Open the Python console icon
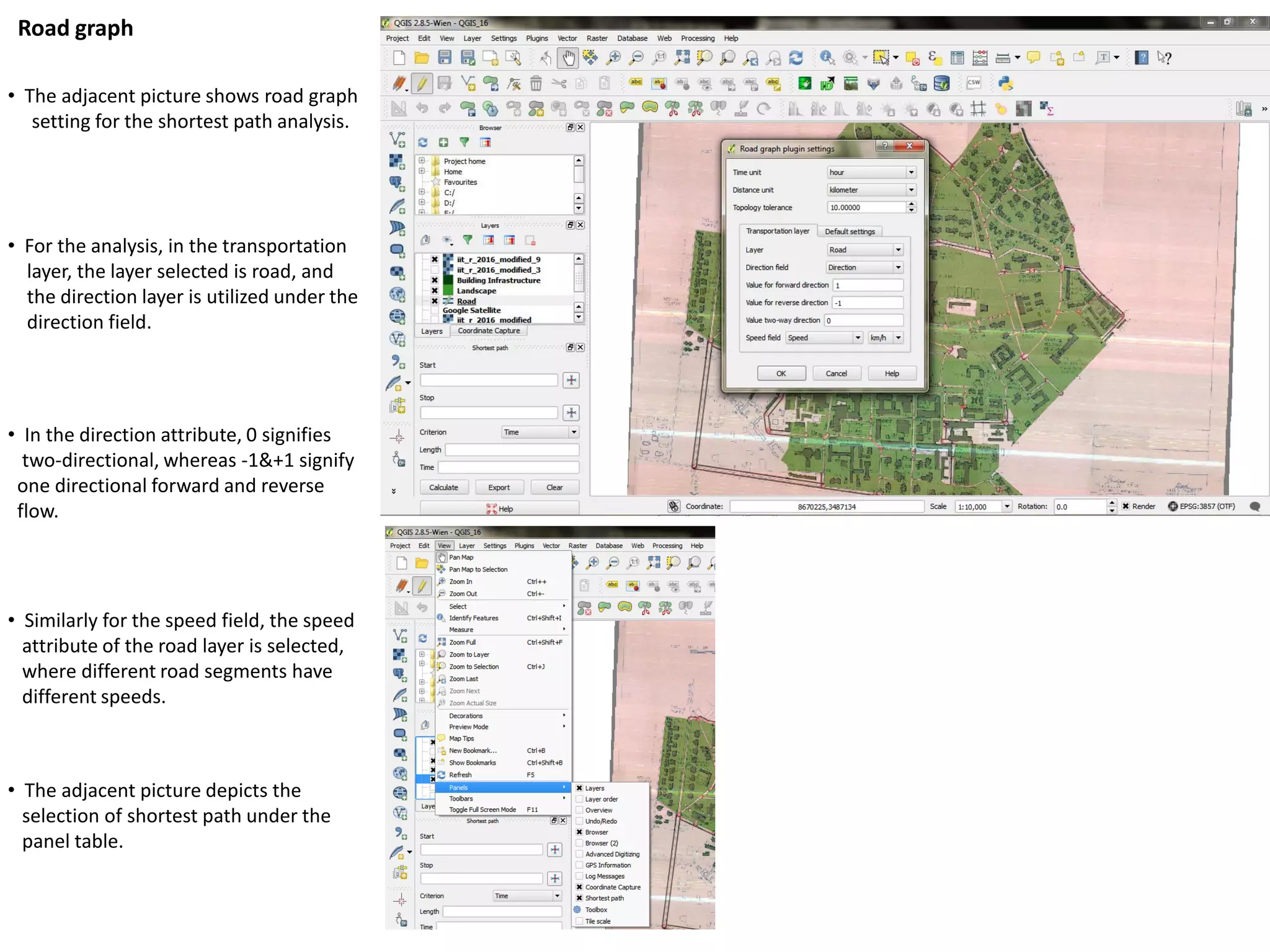The image size is (1270, 952). click(x=1006, y=83)
